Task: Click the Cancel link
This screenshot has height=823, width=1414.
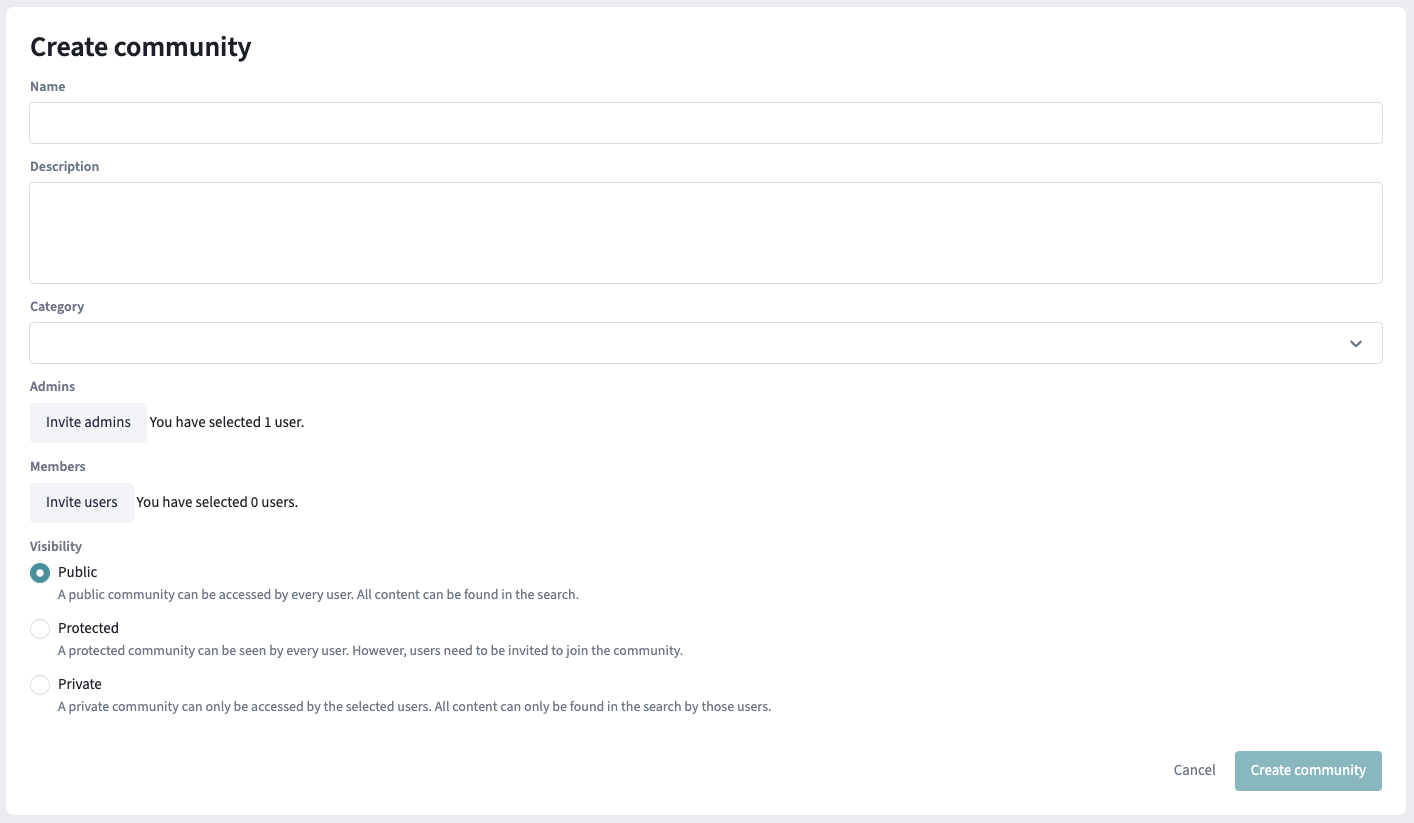Action: pos(1194,770)
